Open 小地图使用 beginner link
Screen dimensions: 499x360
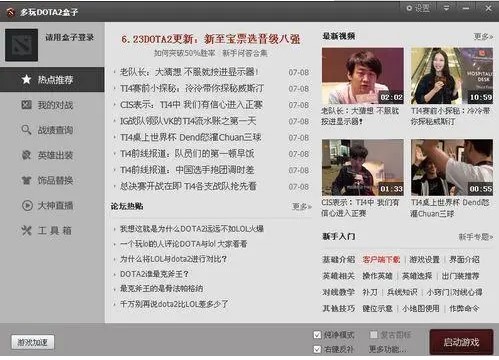421,309
